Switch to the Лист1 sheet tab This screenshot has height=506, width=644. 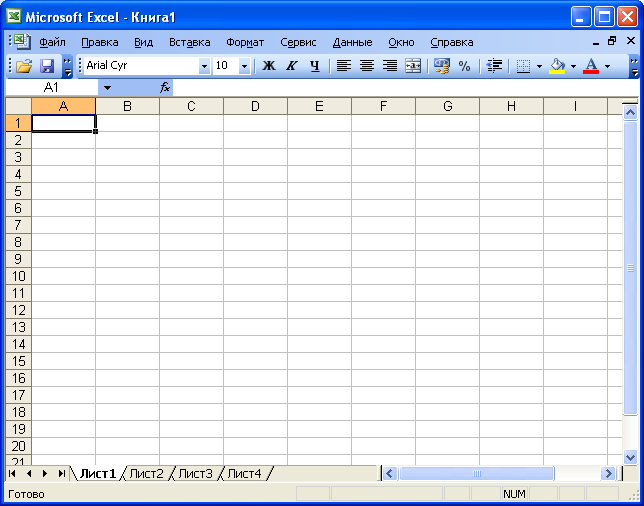tap(98, 474)
